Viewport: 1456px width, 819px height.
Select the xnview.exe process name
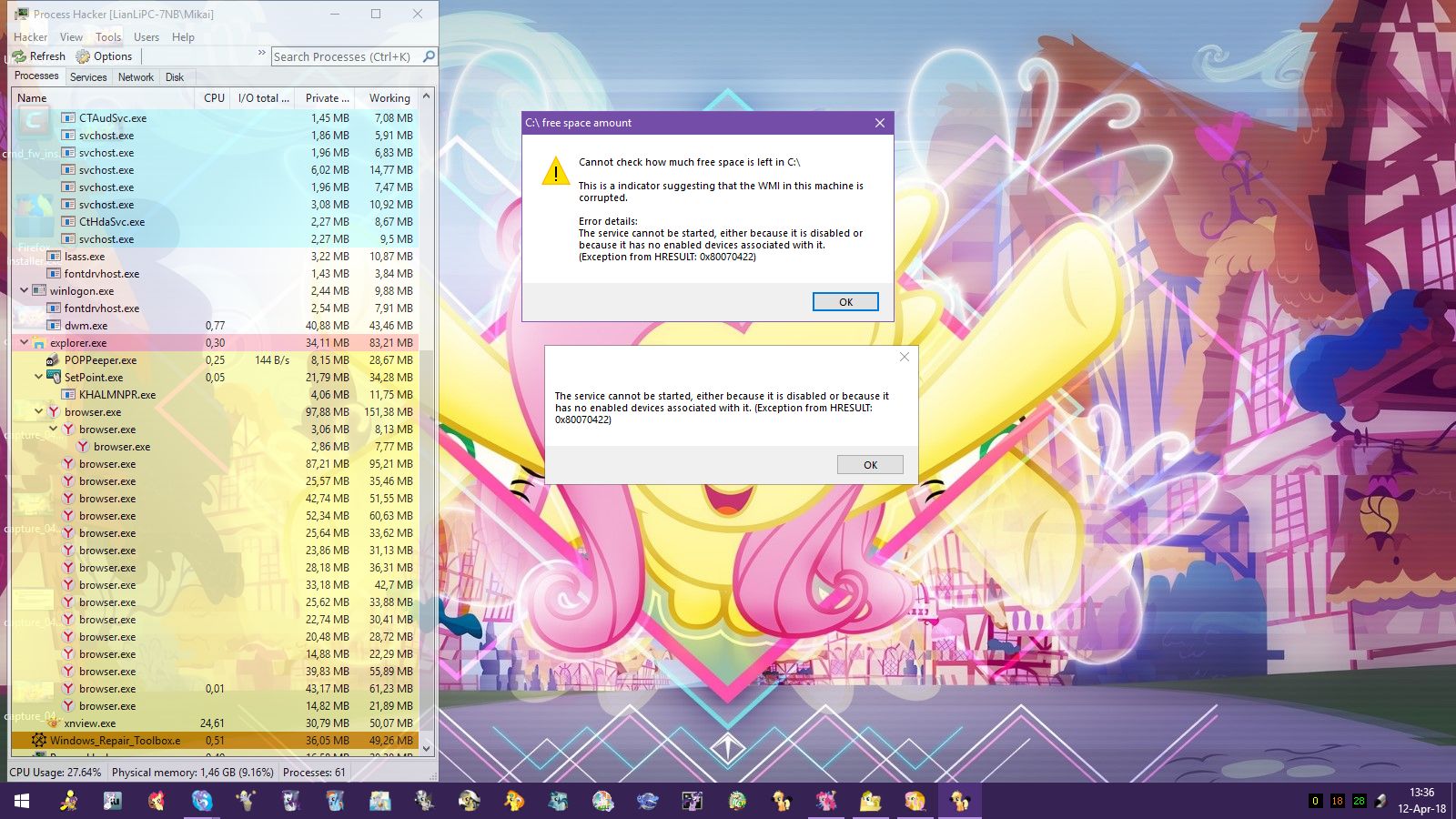(90, 723)
